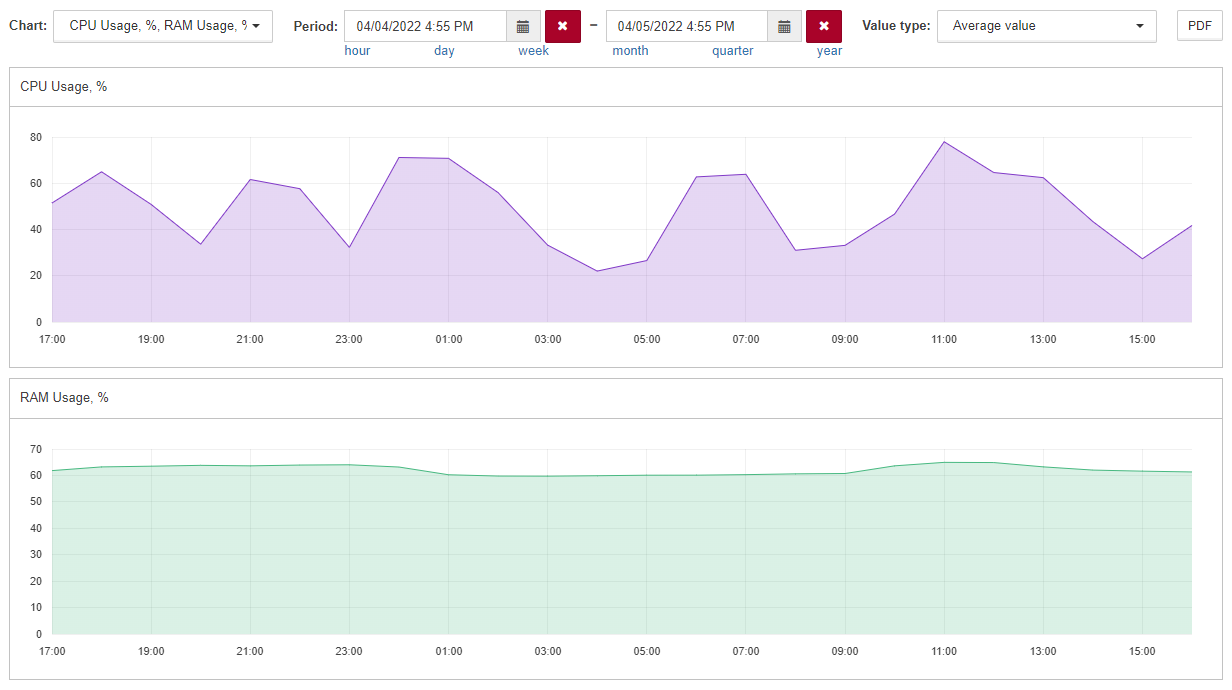The width and height of the screenshot is (1232, 690).
Task: Clear the end date with red X
Action: point(824,26)
